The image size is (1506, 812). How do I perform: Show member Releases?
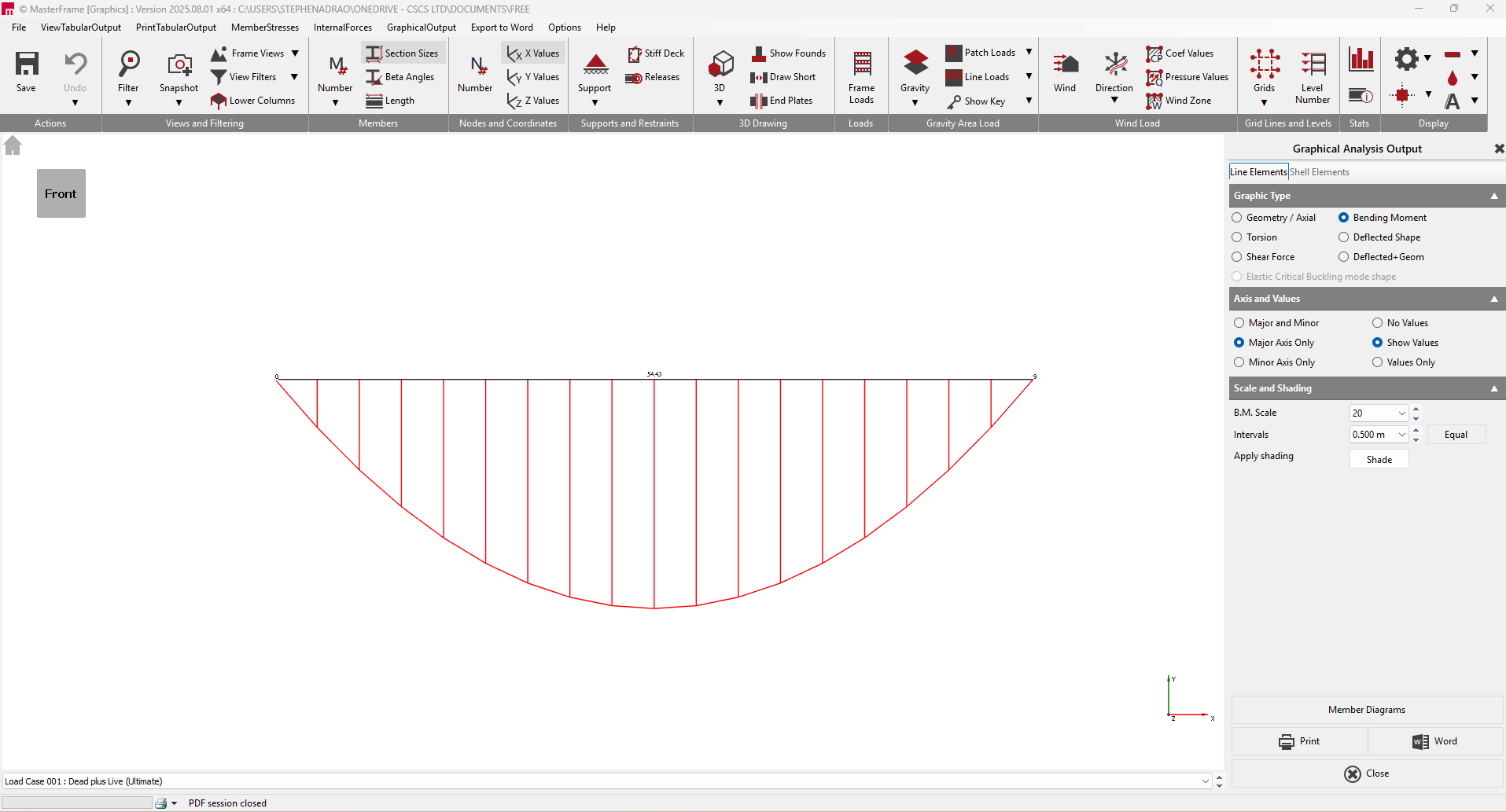653,77
